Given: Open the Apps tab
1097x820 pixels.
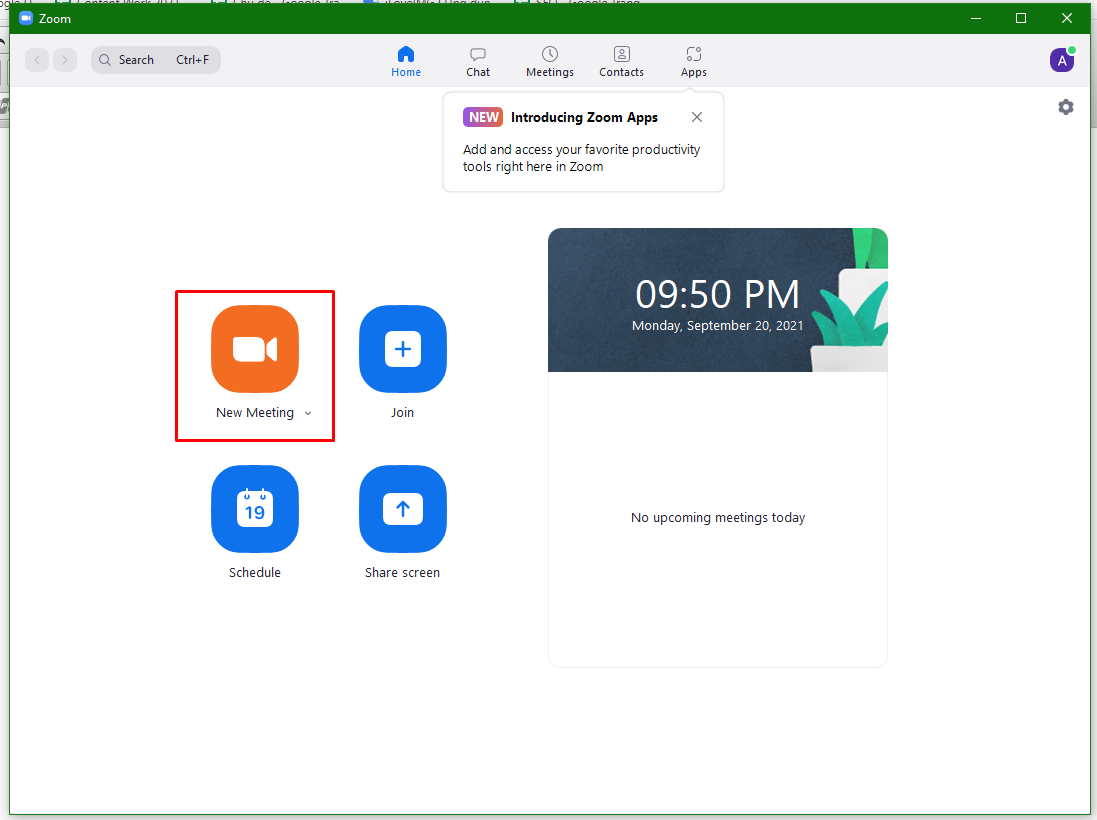Looking at the screenshot, I should (x=693, y=62).
